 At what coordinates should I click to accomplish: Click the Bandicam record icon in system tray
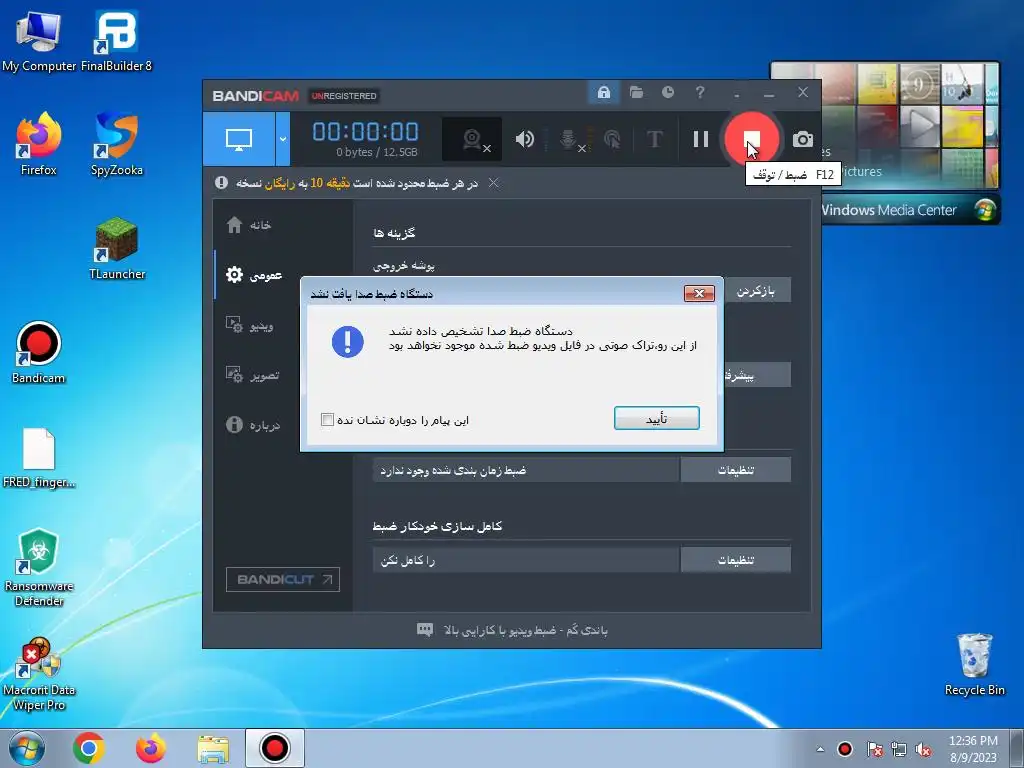[844, 749]
